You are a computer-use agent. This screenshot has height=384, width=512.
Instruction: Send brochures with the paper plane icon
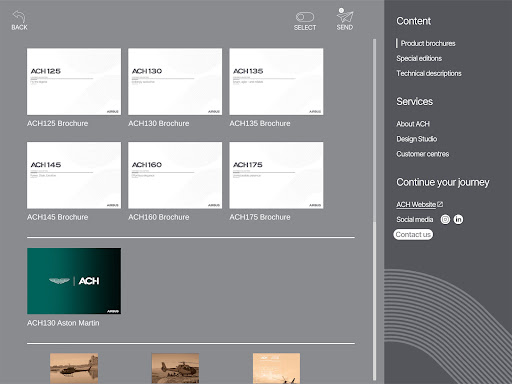[345, 17]
